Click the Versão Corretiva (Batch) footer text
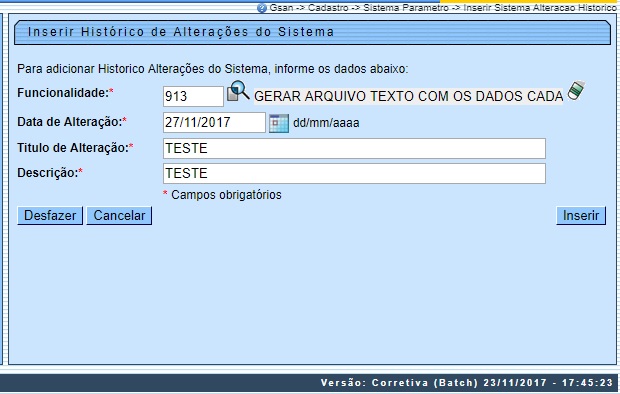 tap(467, 383)
